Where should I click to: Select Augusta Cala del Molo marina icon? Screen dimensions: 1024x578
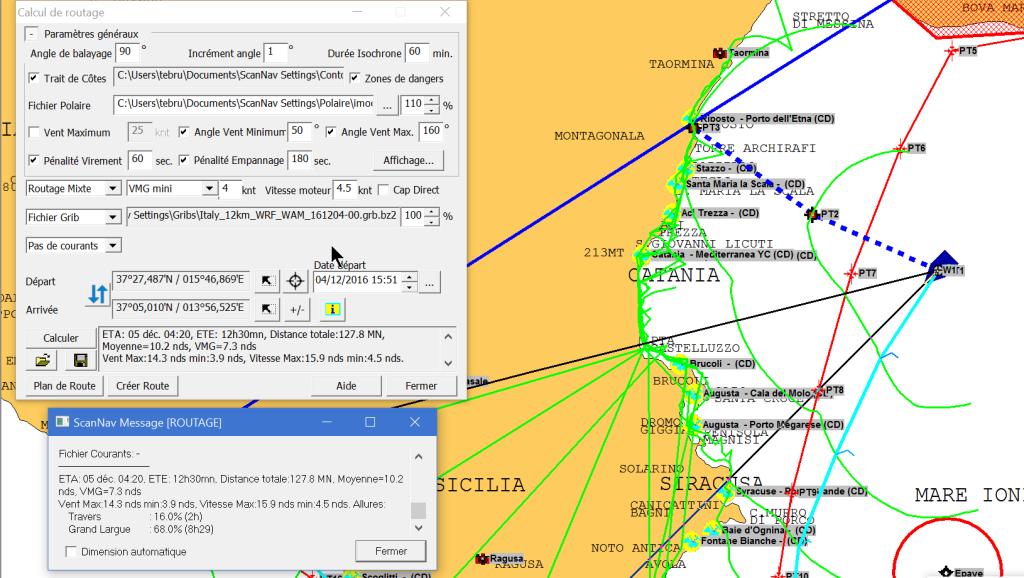click(x=693, y=393)
